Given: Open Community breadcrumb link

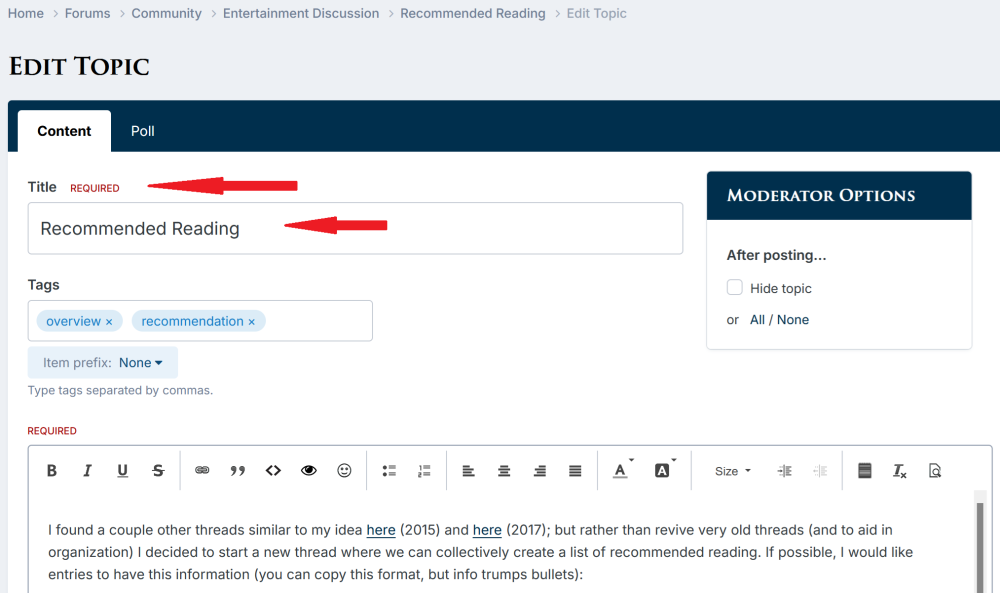Looking at the screenshot, I should tap(166, 13).
